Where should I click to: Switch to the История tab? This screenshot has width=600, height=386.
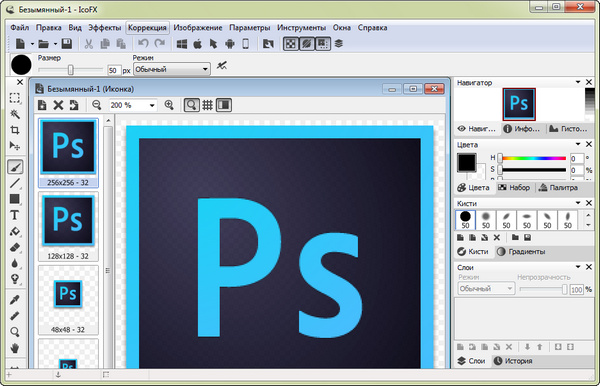coord(513,361)
